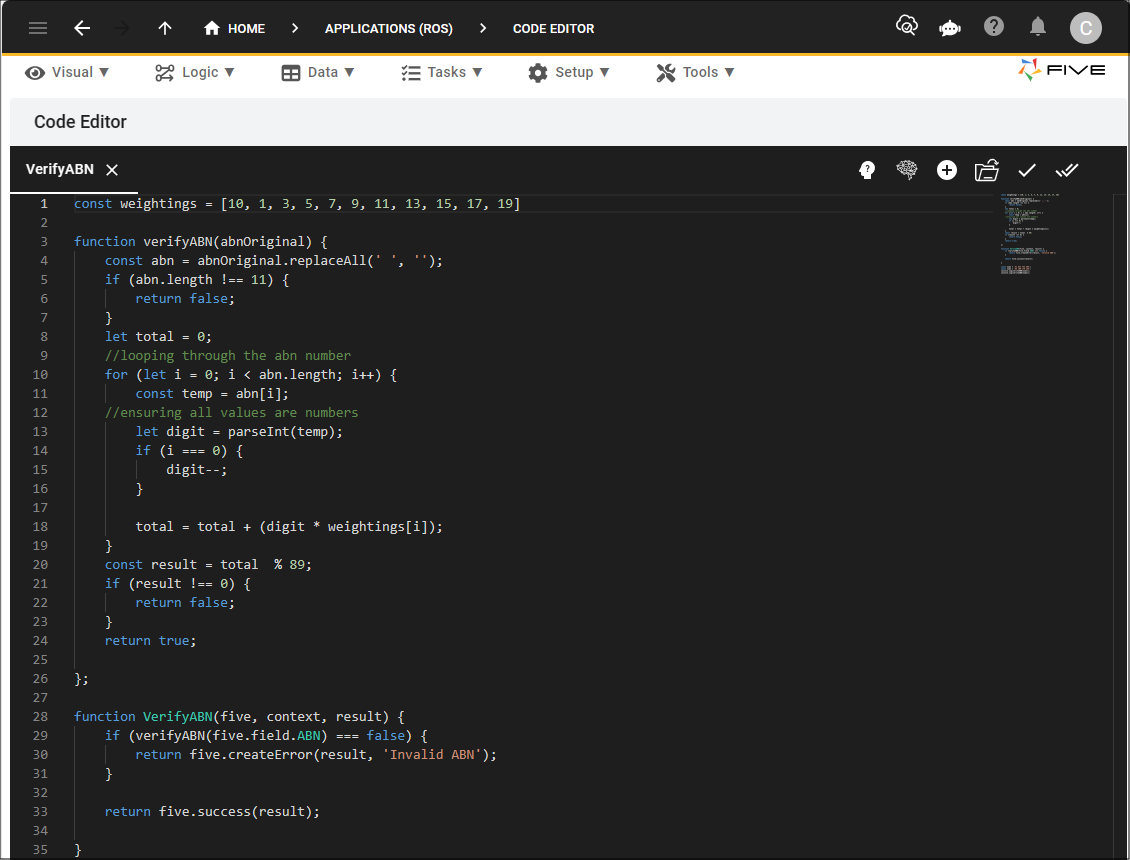Expand the Tasks dropdown arrow
1130x860 pixels.
[x=477, y=72]
